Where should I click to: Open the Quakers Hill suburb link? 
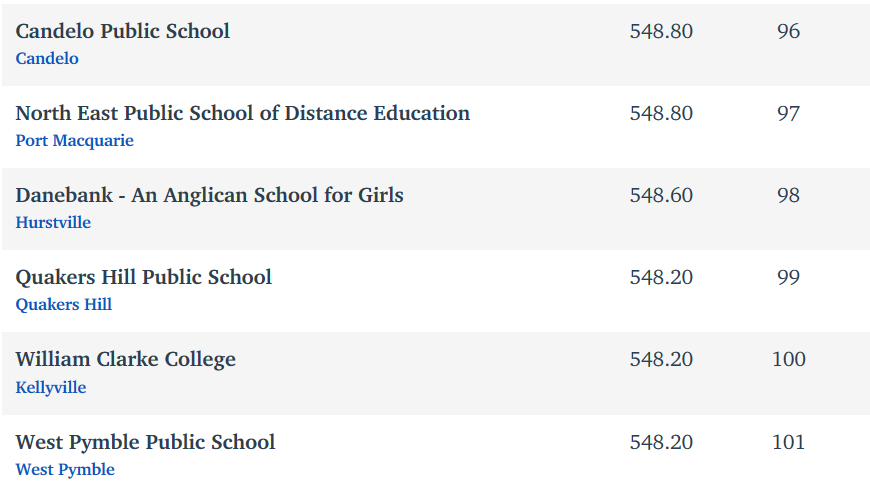(x=64, y=305)
